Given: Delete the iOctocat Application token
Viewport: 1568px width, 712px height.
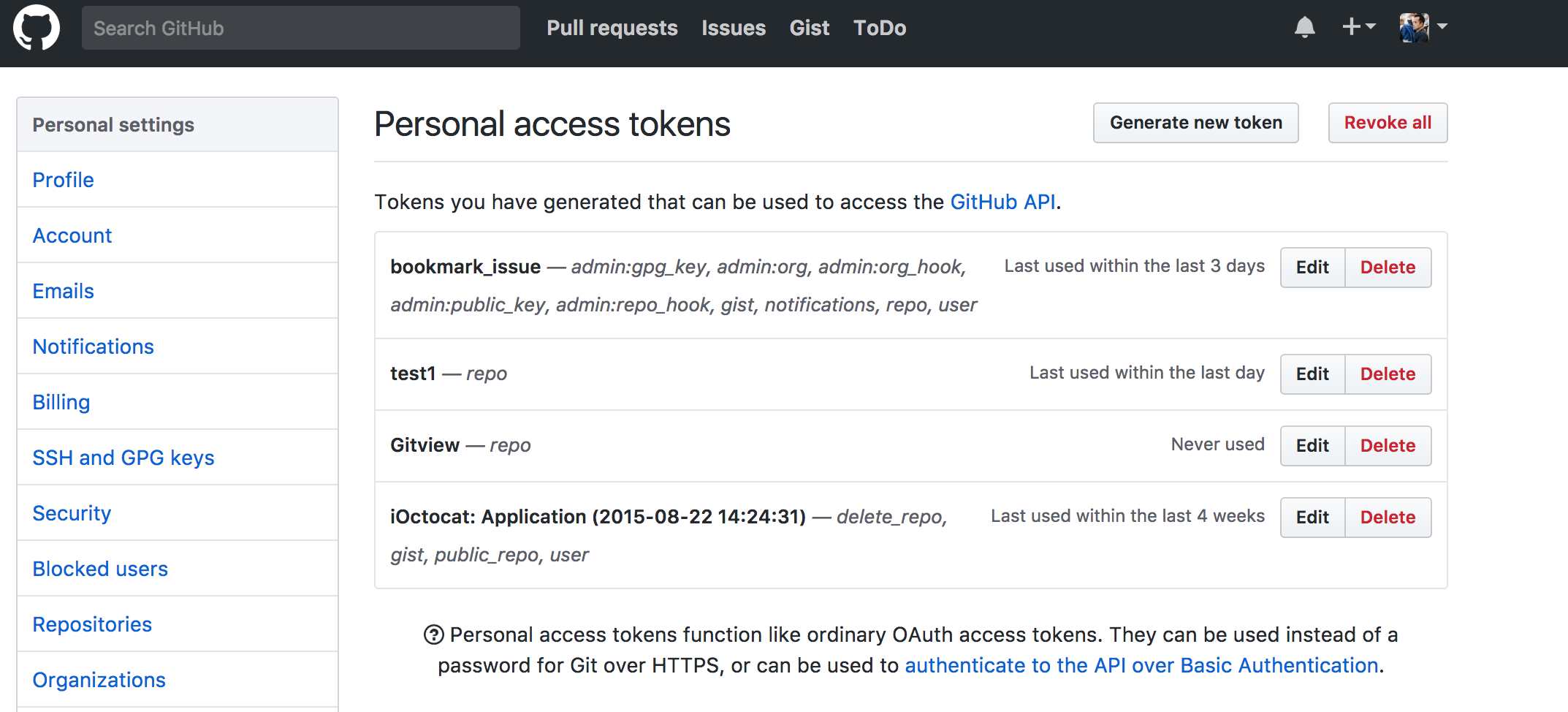Looking at the screenshot, I should coord(1387,518).
